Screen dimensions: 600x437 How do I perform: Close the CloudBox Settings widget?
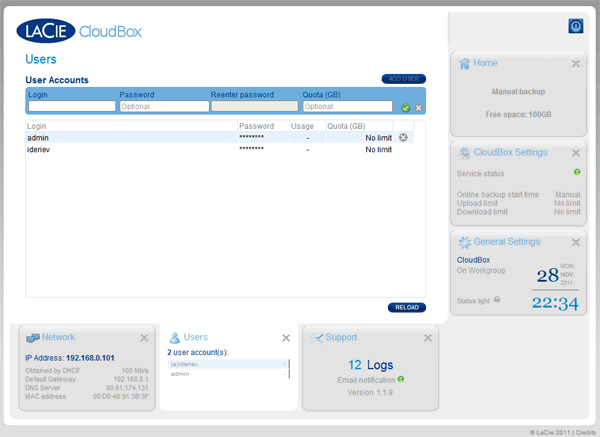[x=576, y=153]
